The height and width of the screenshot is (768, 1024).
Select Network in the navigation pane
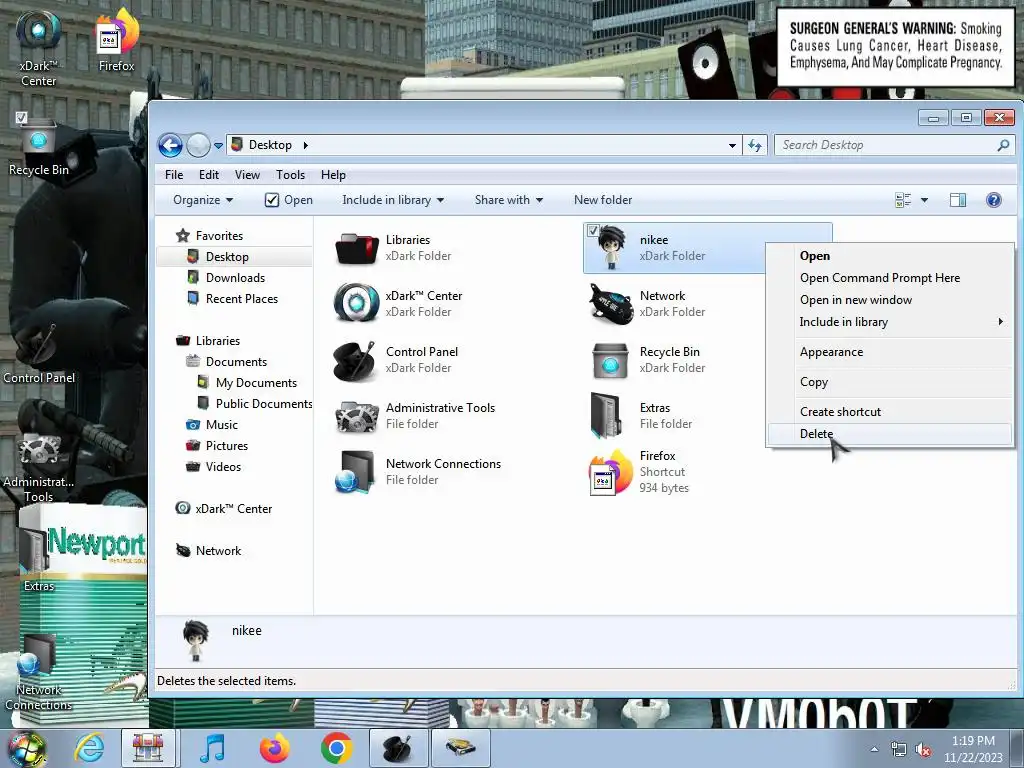point(209,551)
